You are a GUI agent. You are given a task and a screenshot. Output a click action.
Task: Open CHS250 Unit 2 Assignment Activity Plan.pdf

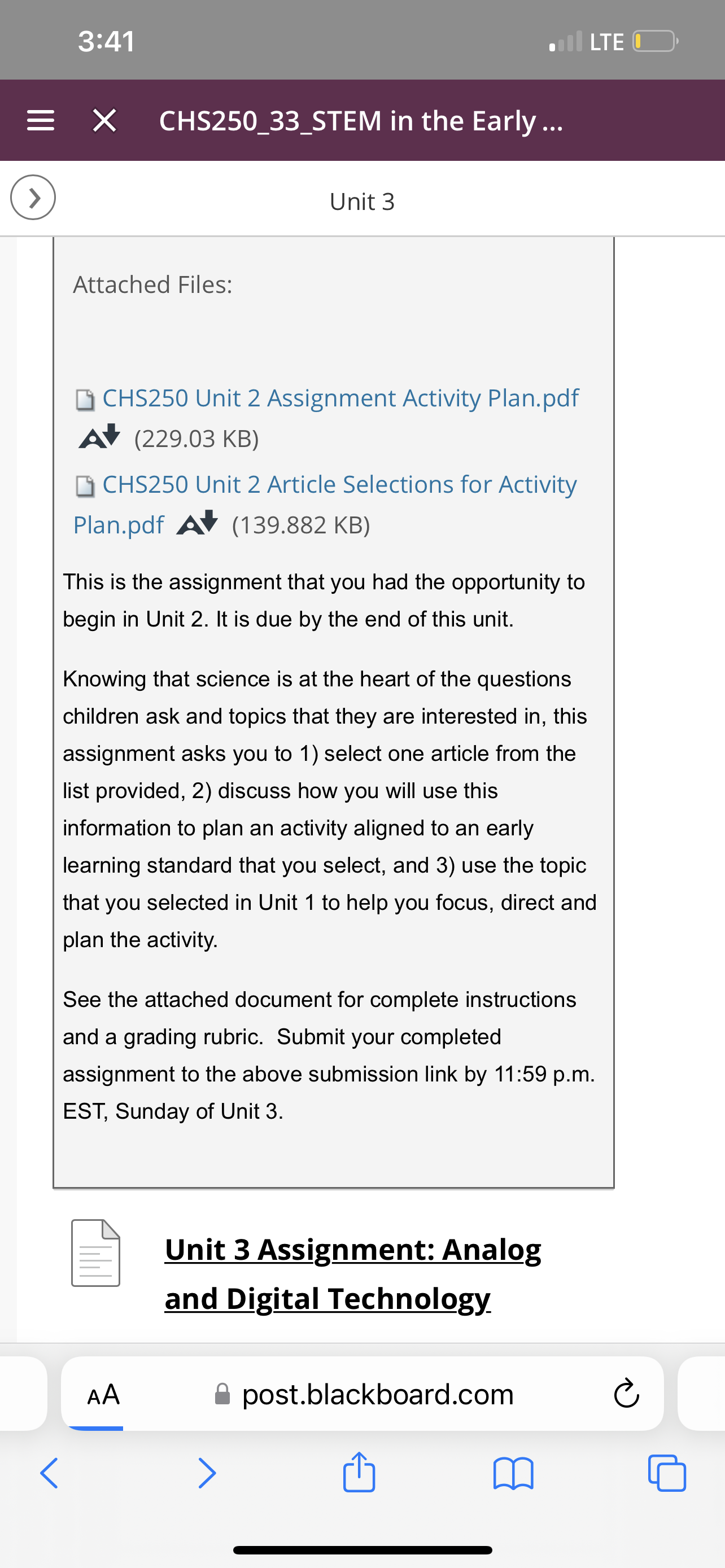(x=340, y=398)
